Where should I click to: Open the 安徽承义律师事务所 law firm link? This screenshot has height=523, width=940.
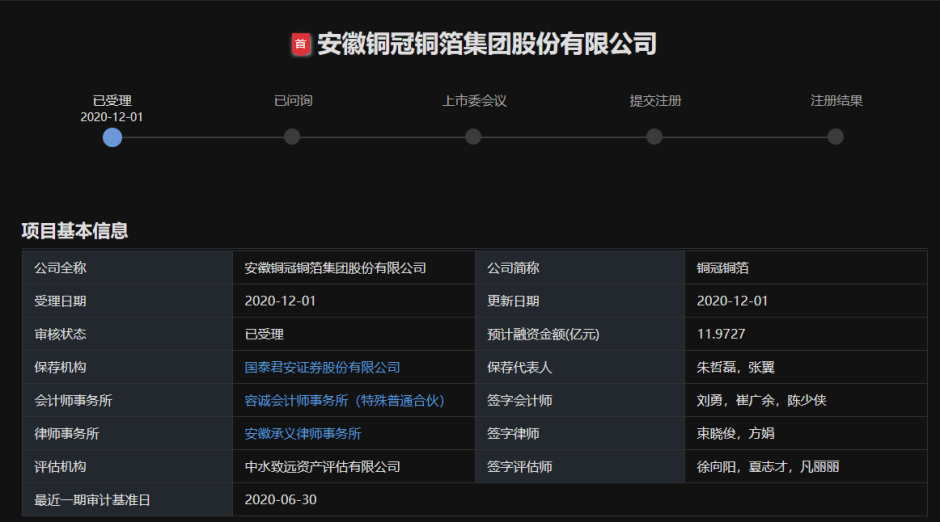click(303, 434)
